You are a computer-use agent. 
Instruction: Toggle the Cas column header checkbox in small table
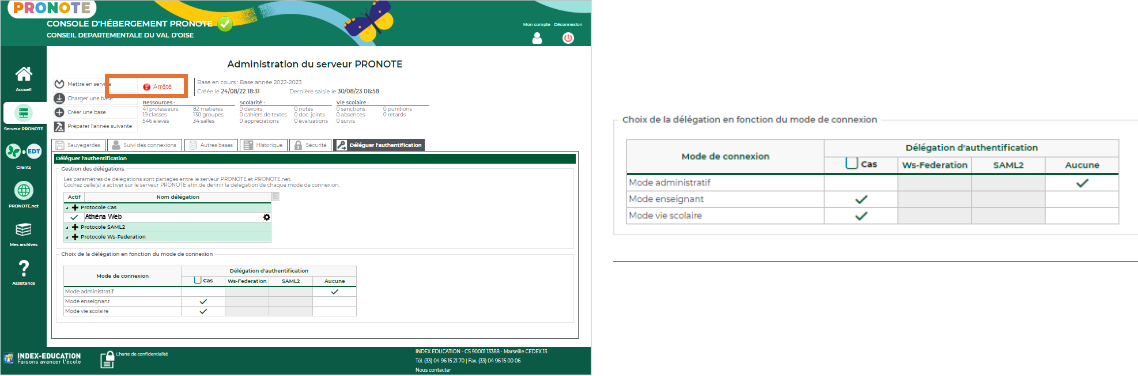pos(198,281)
